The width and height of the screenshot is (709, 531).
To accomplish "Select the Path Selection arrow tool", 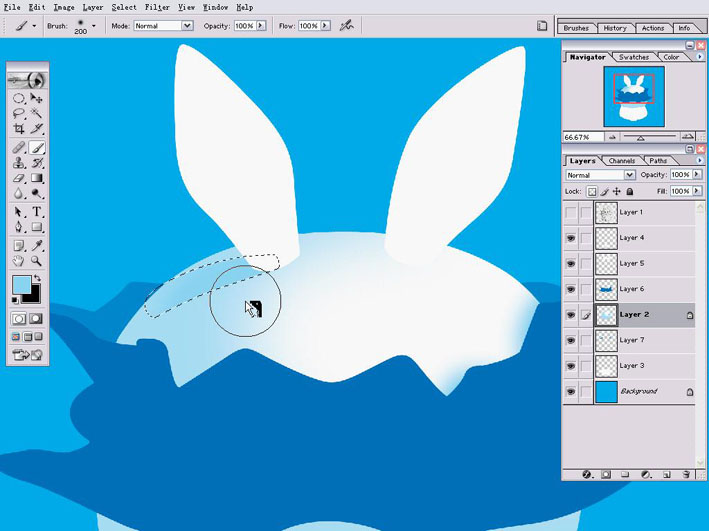I will [19, 212].
